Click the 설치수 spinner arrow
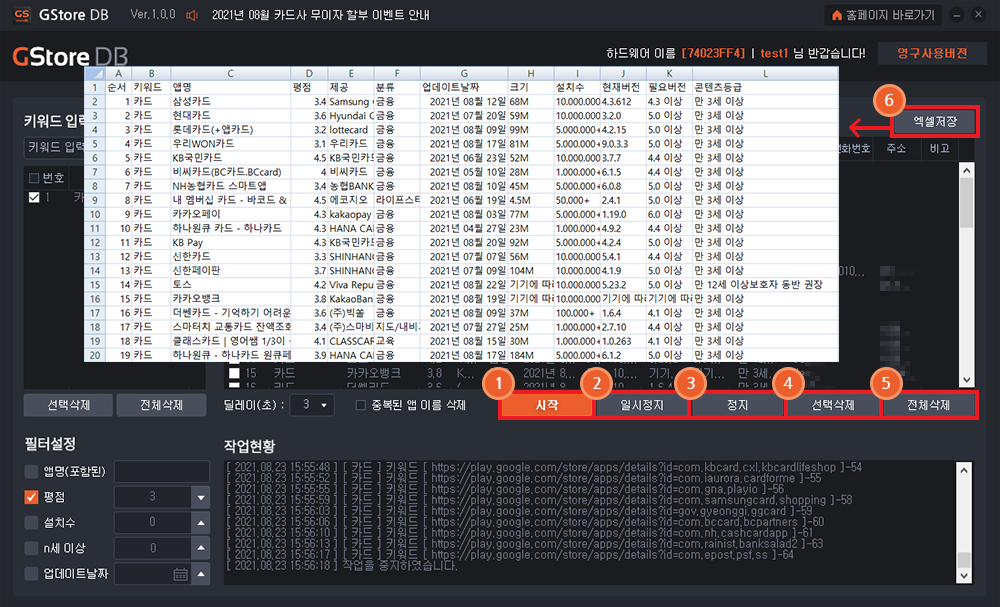Viewport: 1000px width, 607px height. pyautogui.click(x=201, y=522)
